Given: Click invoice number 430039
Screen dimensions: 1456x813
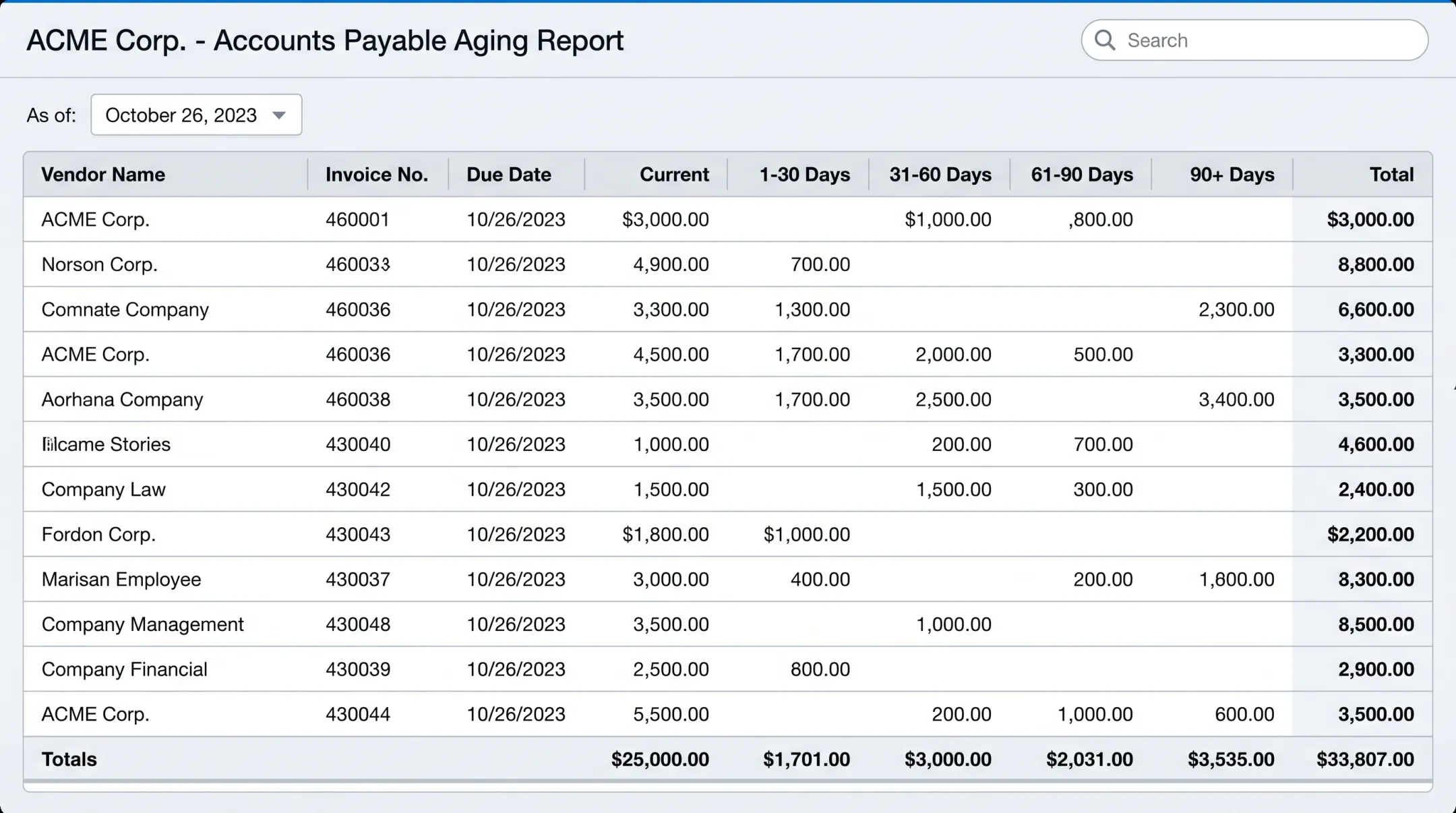Looking at the screenshot, I should point(358,669).
